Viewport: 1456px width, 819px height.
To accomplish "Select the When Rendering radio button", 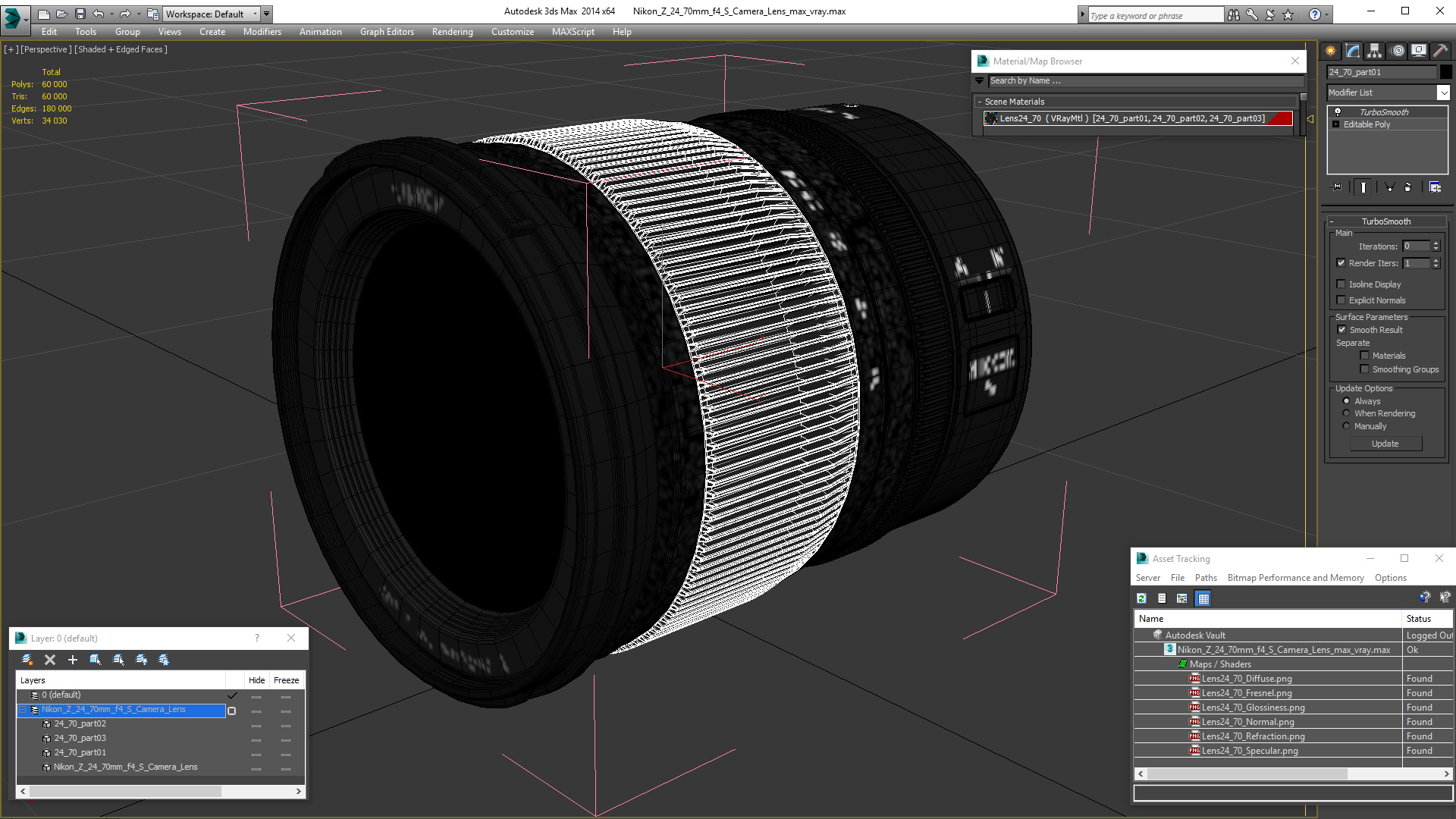I will (1347, 413).
